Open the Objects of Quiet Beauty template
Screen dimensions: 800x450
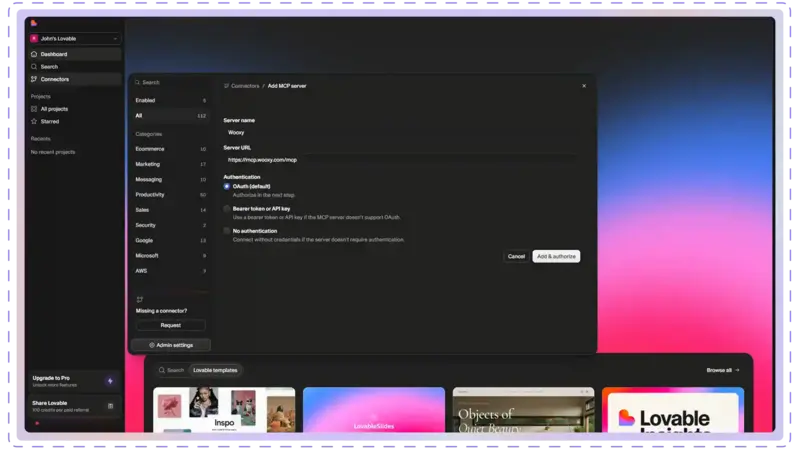point(523,410)
